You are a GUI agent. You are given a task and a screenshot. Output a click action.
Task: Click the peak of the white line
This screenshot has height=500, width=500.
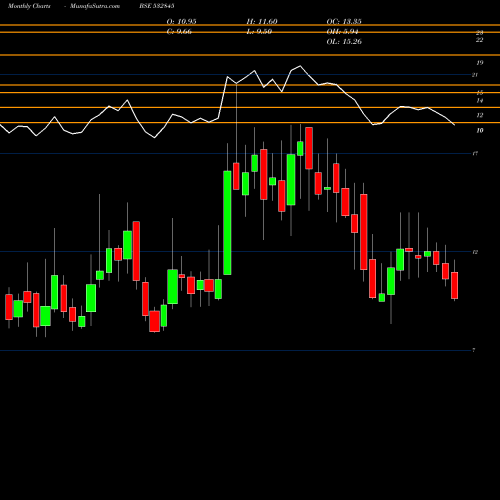point(300,66)
